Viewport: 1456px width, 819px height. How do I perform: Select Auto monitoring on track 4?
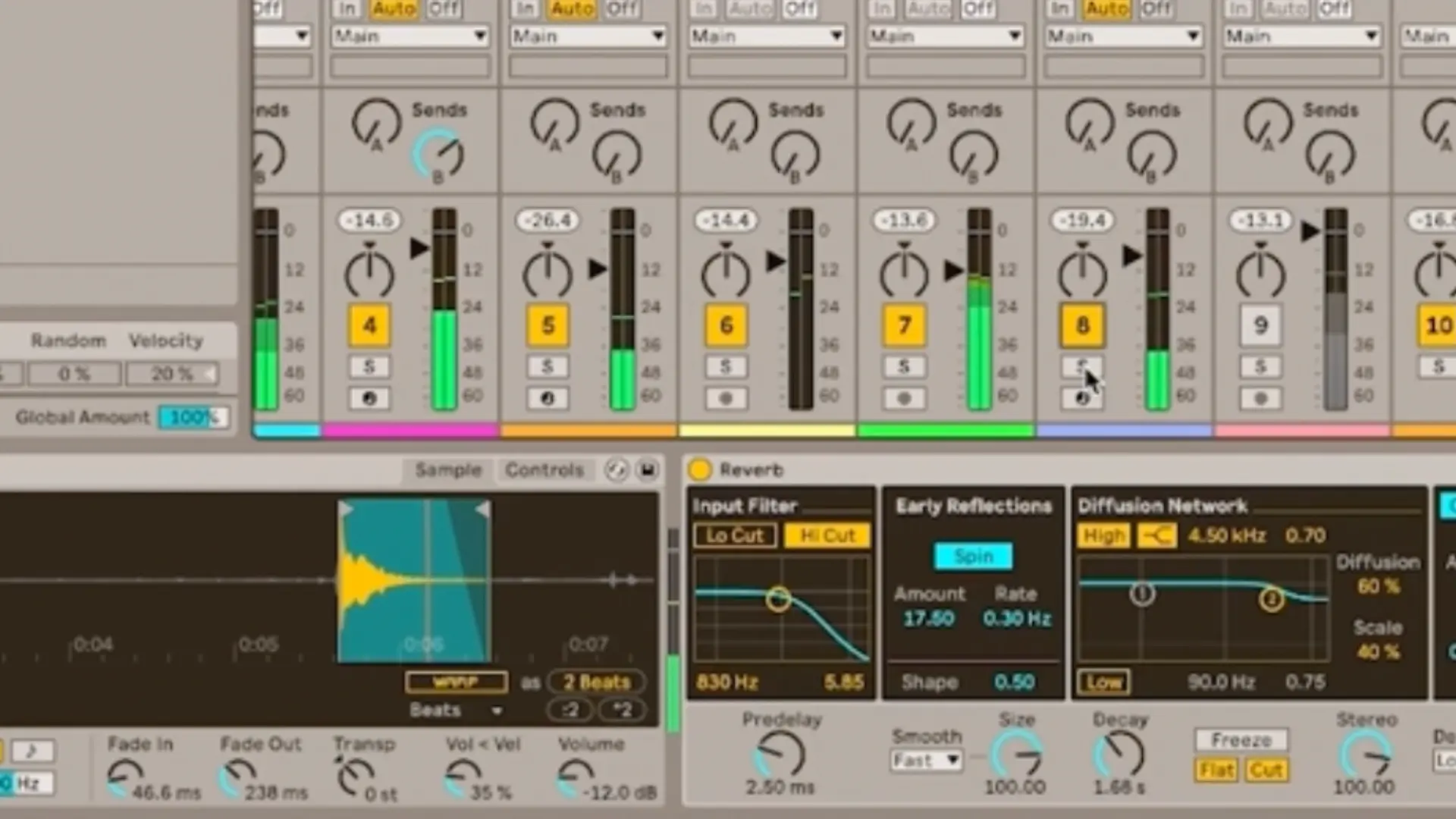(x=394, y=8)
